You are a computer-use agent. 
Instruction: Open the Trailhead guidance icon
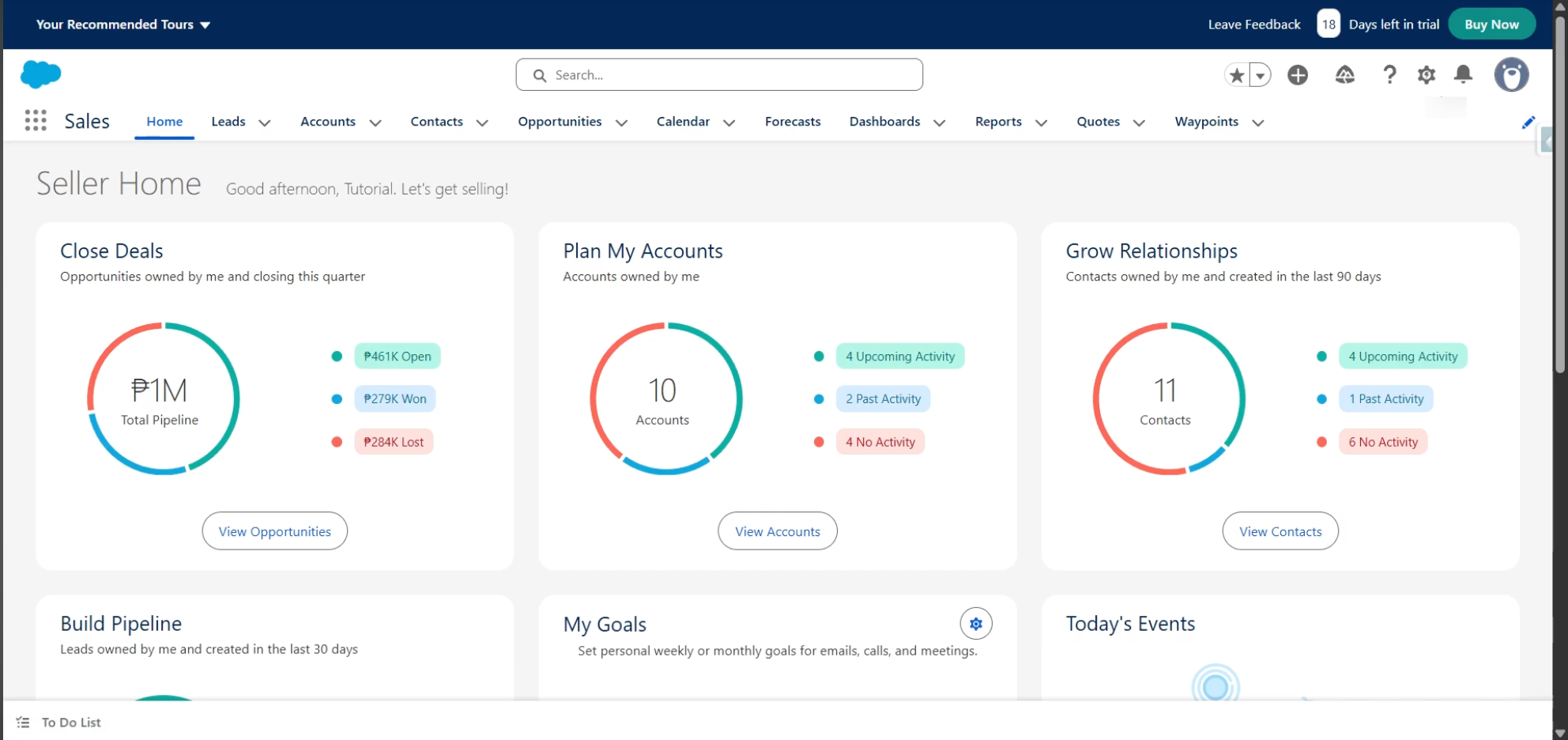tap(1344, 75)
